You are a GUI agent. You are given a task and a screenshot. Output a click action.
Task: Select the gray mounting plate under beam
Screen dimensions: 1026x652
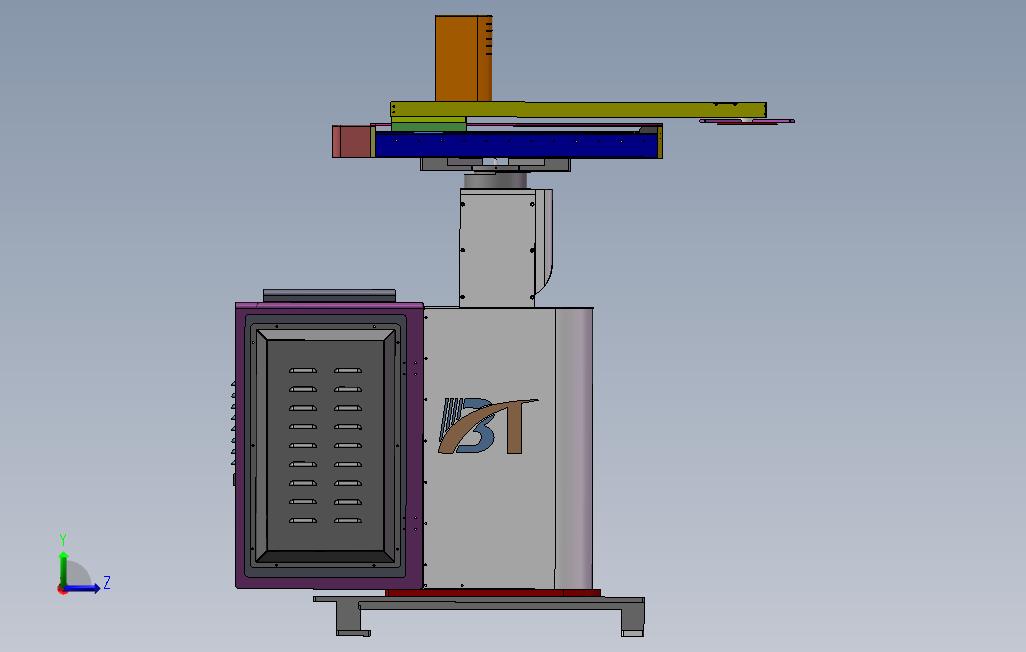click(495, 164)
